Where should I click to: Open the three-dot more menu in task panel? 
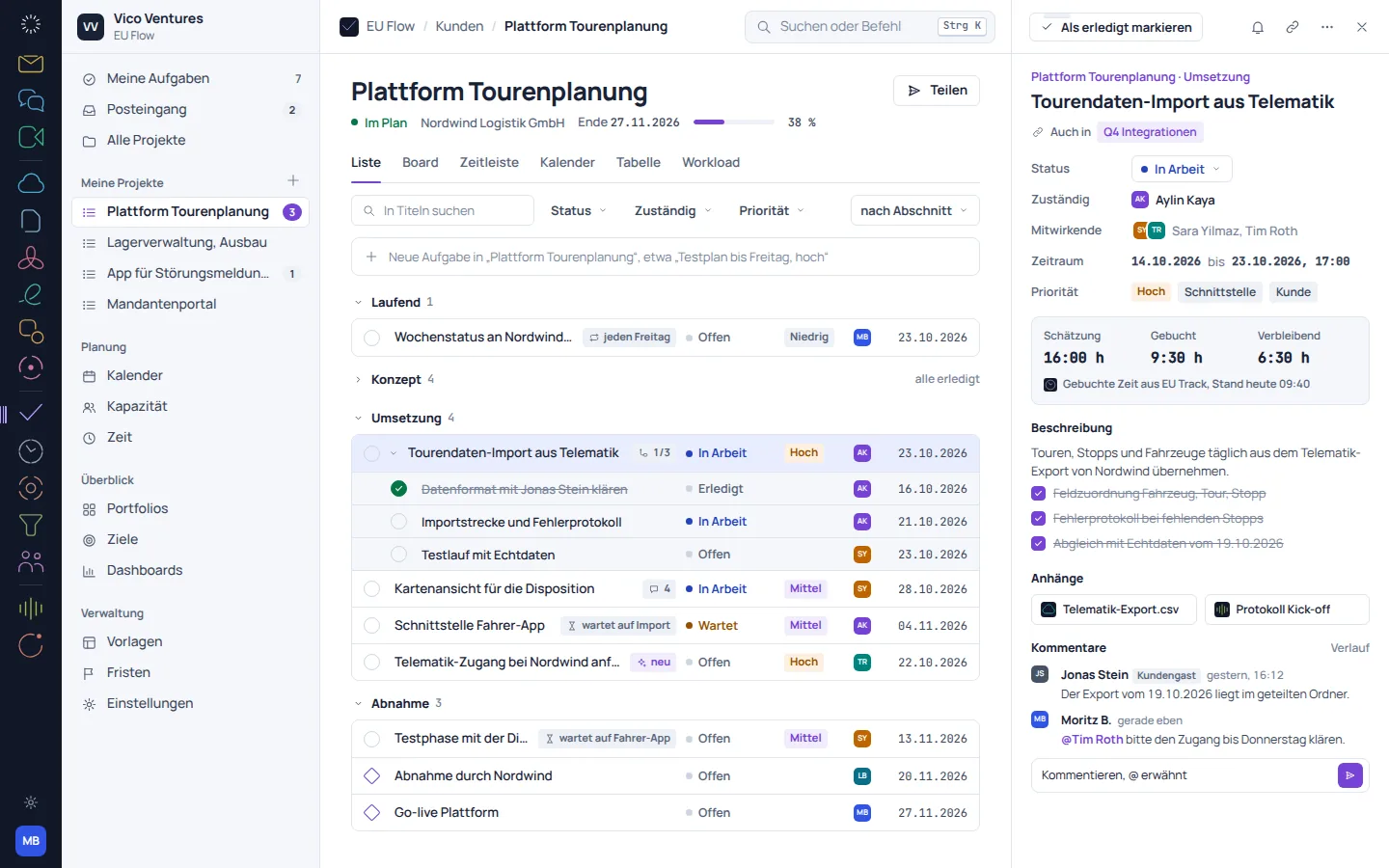(x=1327, y=27)
